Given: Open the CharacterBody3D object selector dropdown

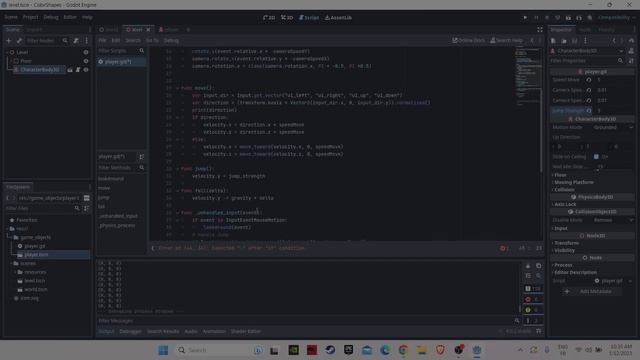Looking at the screenshot, I should click(587, 51).
